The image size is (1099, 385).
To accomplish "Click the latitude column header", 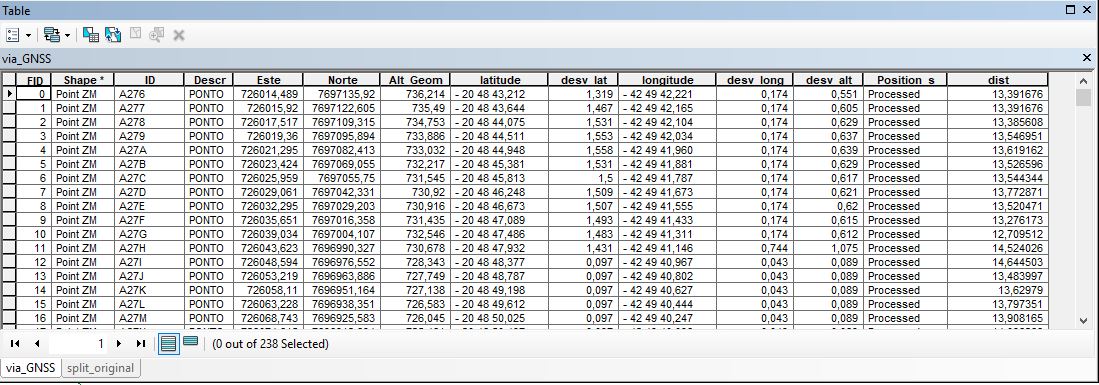I will [499, 80].
